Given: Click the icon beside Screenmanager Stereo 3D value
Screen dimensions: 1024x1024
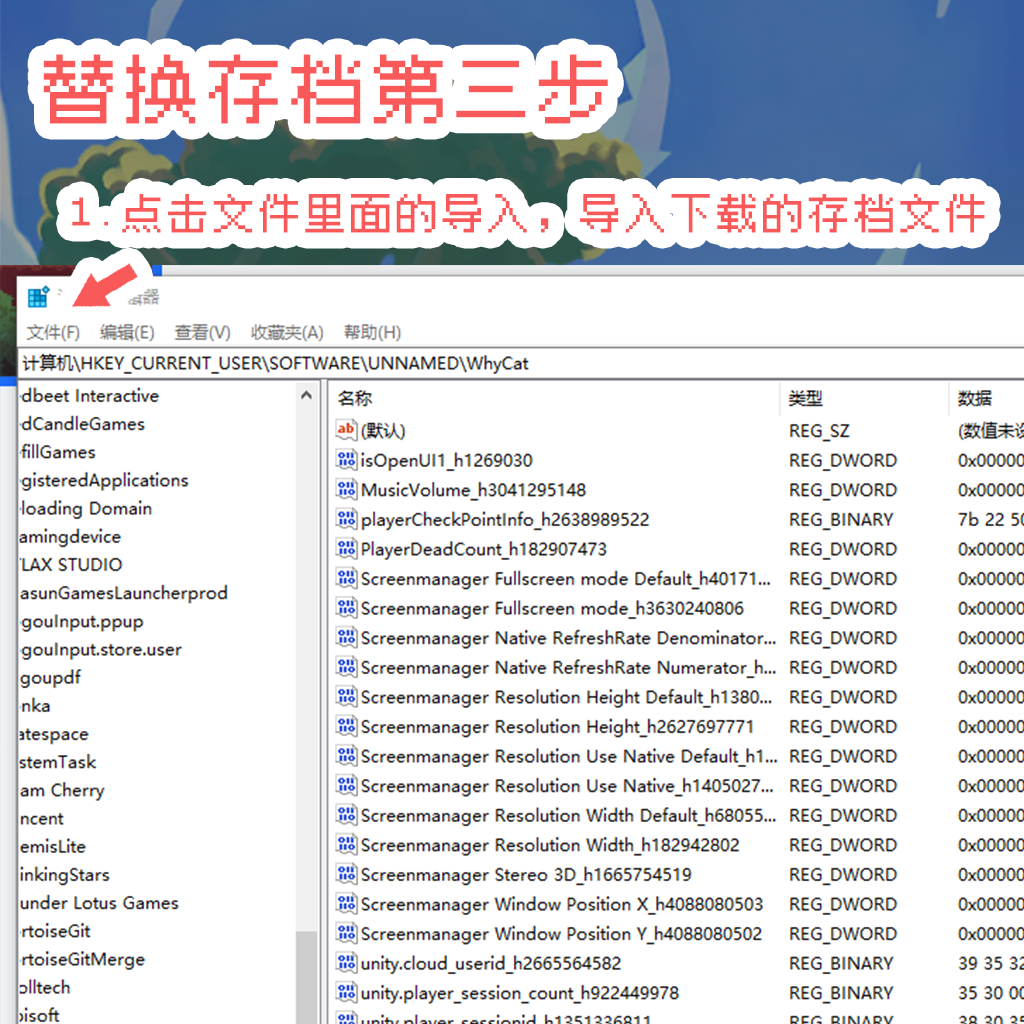Looking at the screenshot, I should pos(346,874).
